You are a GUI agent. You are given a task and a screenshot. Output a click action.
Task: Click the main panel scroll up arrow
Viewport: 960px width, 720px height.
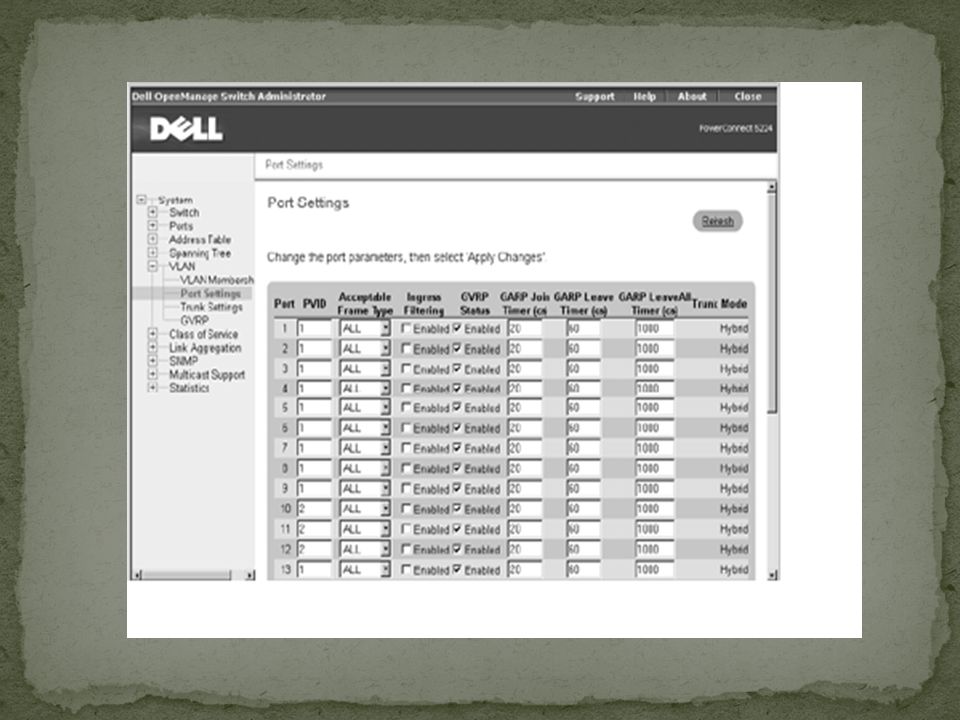click(x=772, y=187)
